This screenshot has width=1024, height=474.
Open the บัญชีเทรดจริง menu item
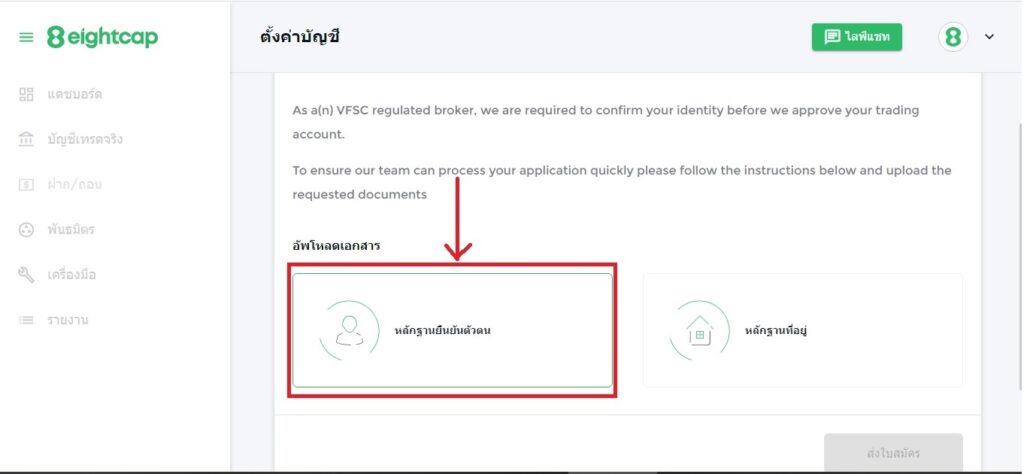point(85,139)
